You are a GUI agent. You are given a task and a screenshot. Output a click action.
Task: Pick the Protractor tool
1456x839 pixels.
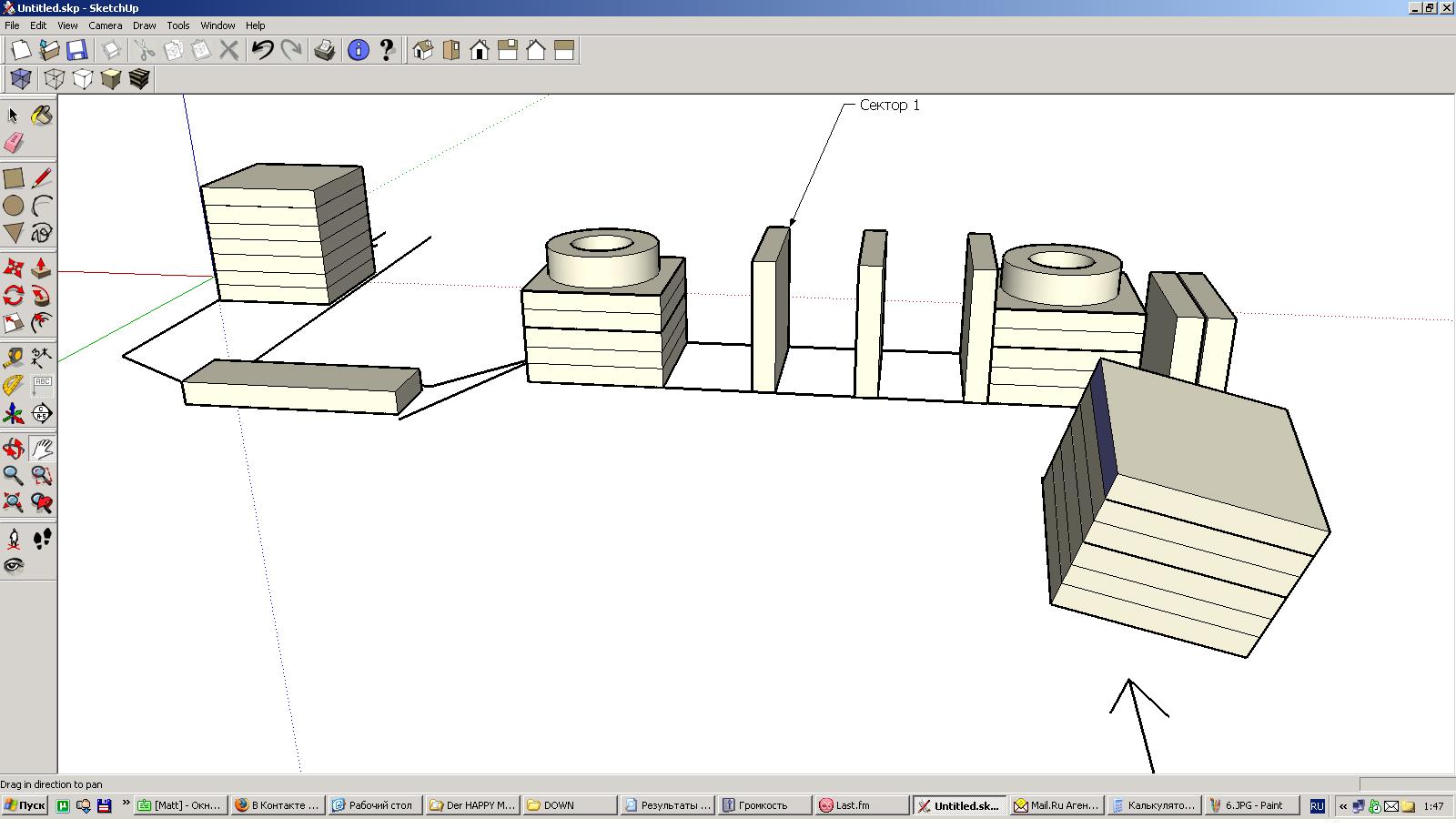[14, 386]
